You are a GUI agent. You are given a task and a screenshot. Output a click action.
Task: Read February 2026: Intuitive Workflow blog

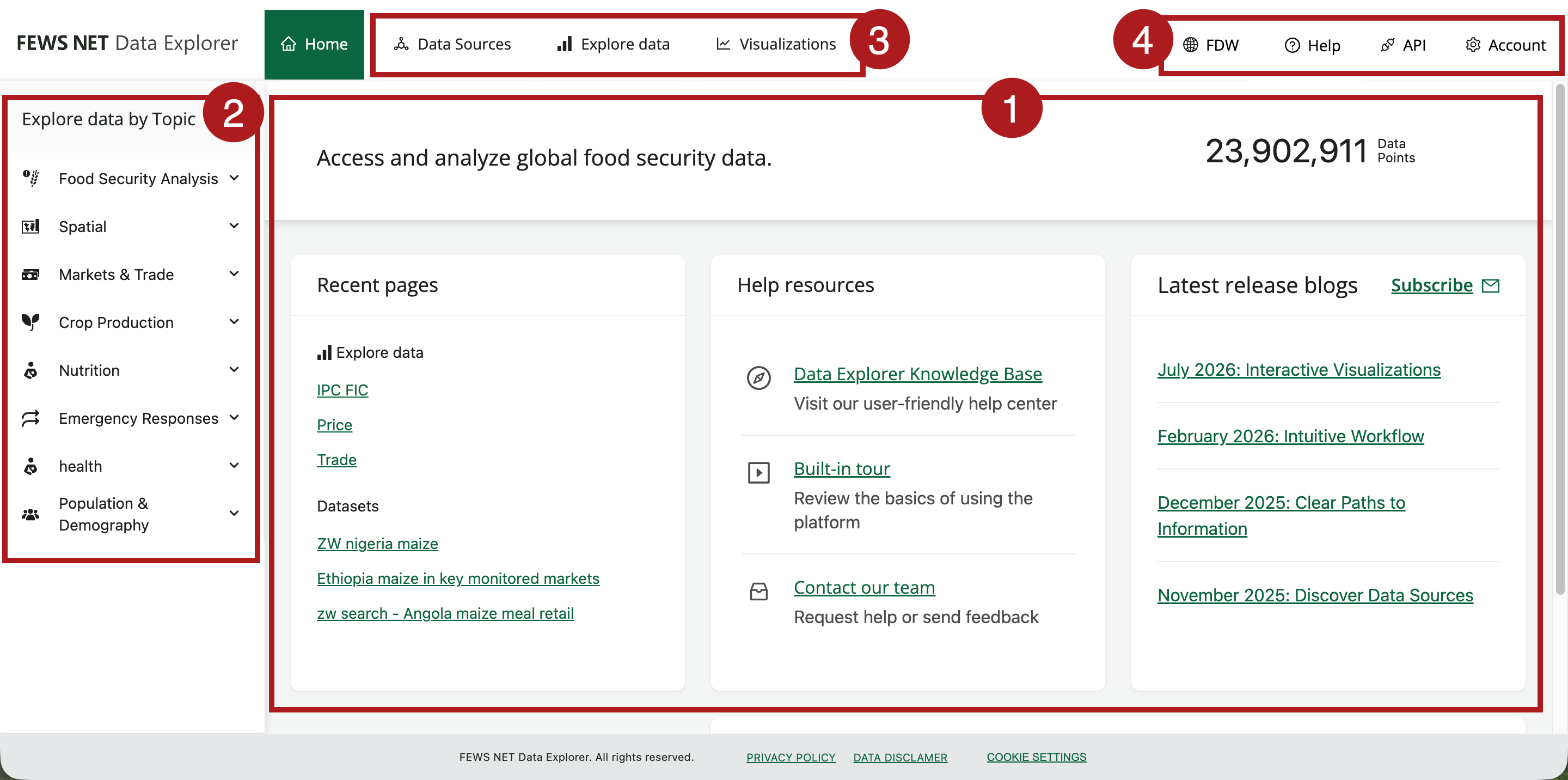click(x=1290, y=436)
